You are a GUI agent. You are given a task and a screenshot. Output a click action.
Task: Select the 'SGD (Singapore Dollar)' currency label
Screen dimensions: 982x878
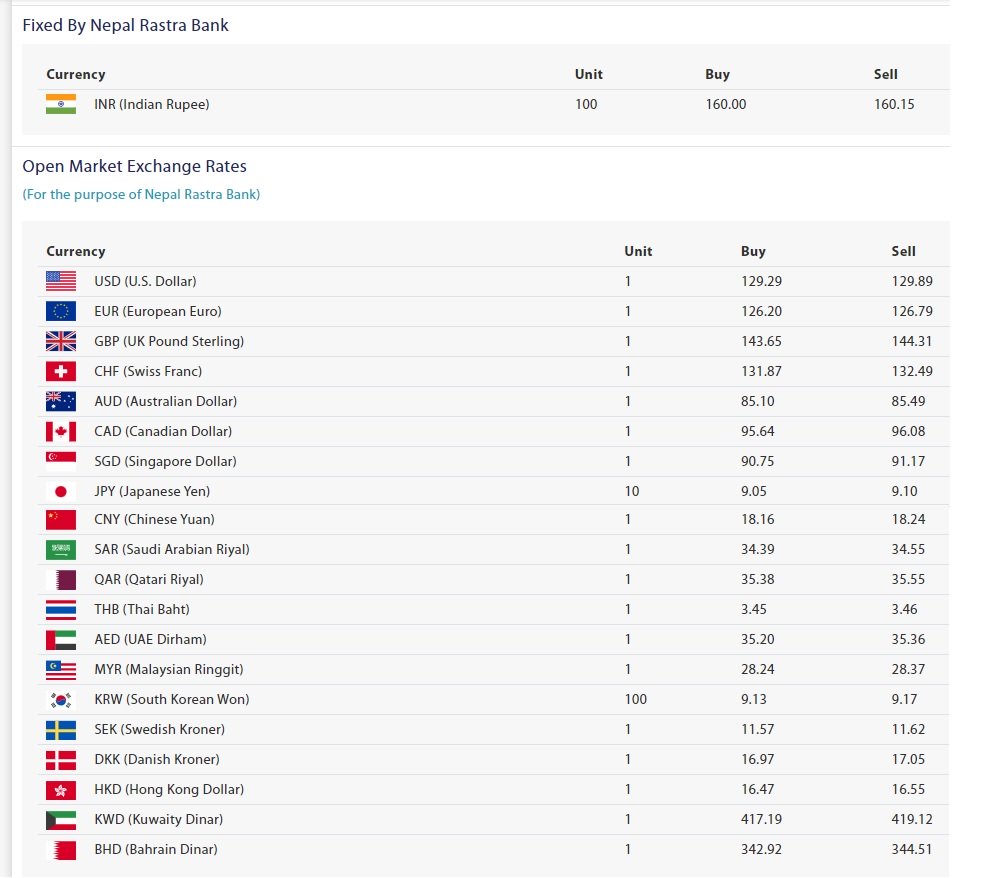pos(165,461)
